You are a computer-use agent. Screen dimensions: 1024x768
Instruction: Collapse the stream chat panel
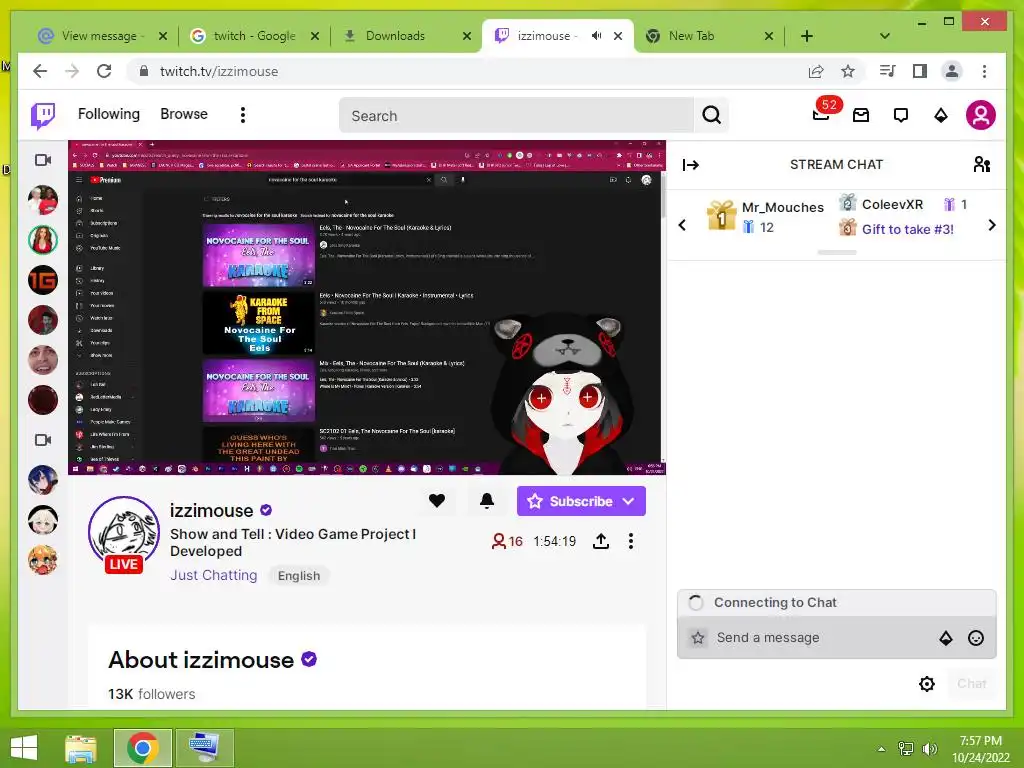coord(691,165)
